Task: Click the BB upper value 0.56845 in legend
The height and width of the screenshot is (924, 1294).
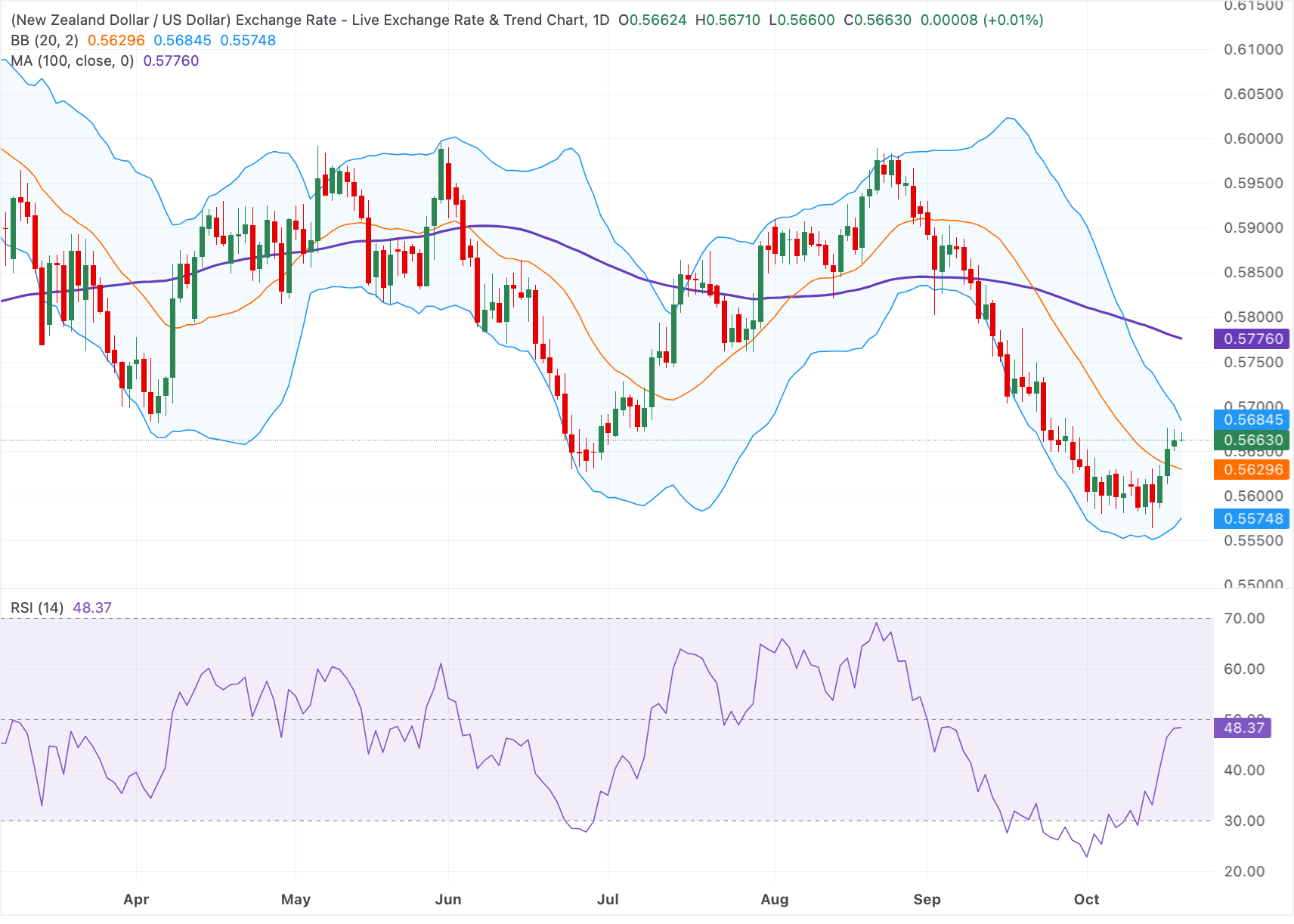Action: [x=182, y=40]
